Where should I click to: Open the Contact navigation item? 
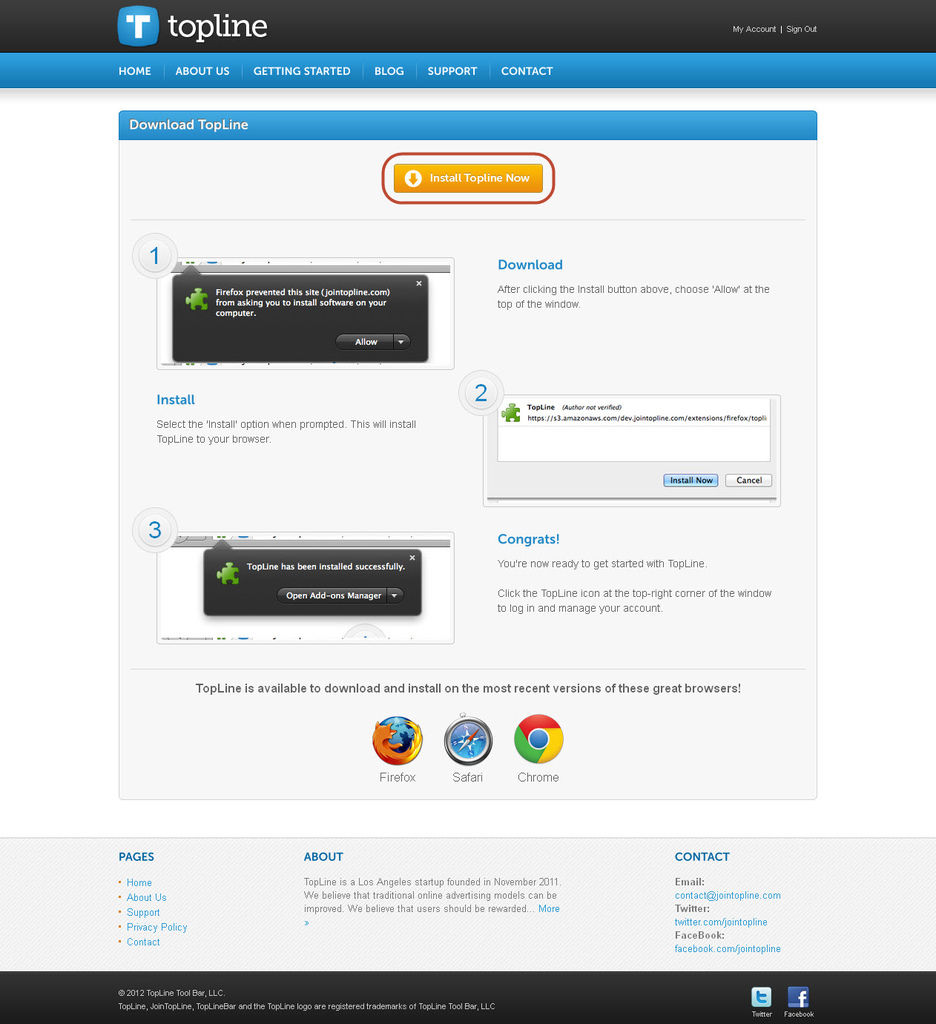click(527, 71)
